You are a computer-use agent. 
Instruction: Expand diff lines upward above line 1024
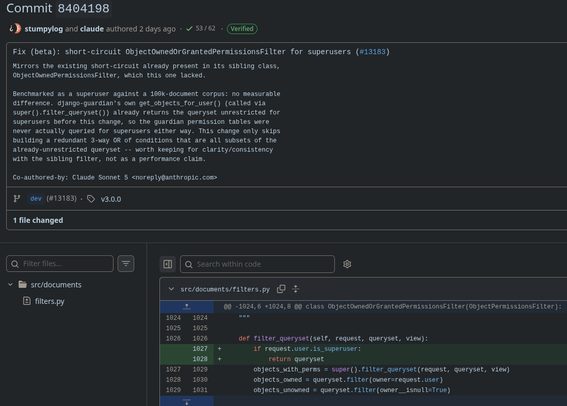tap(187, 307)
